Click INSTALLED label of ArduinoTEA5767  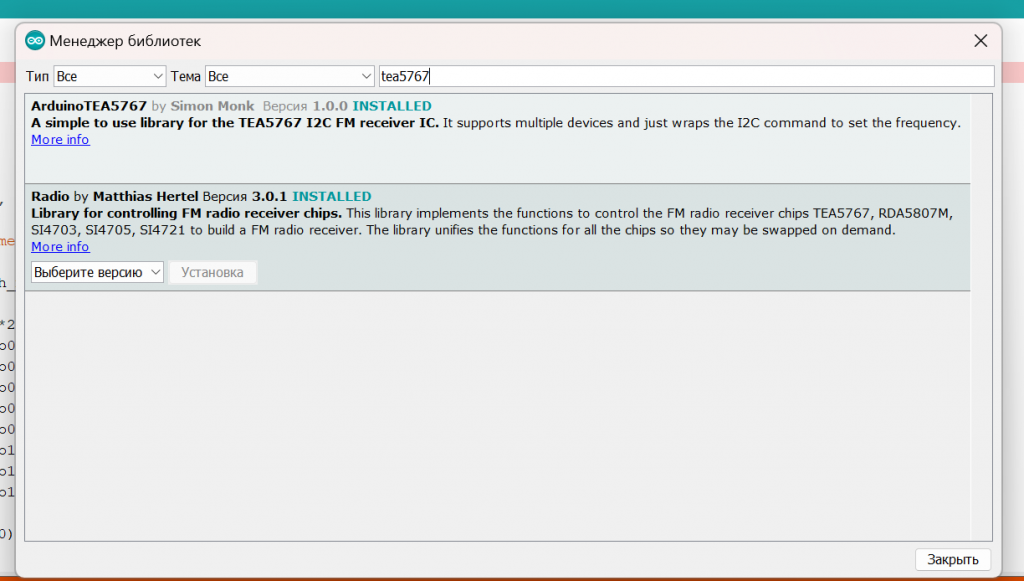[392, 106]
